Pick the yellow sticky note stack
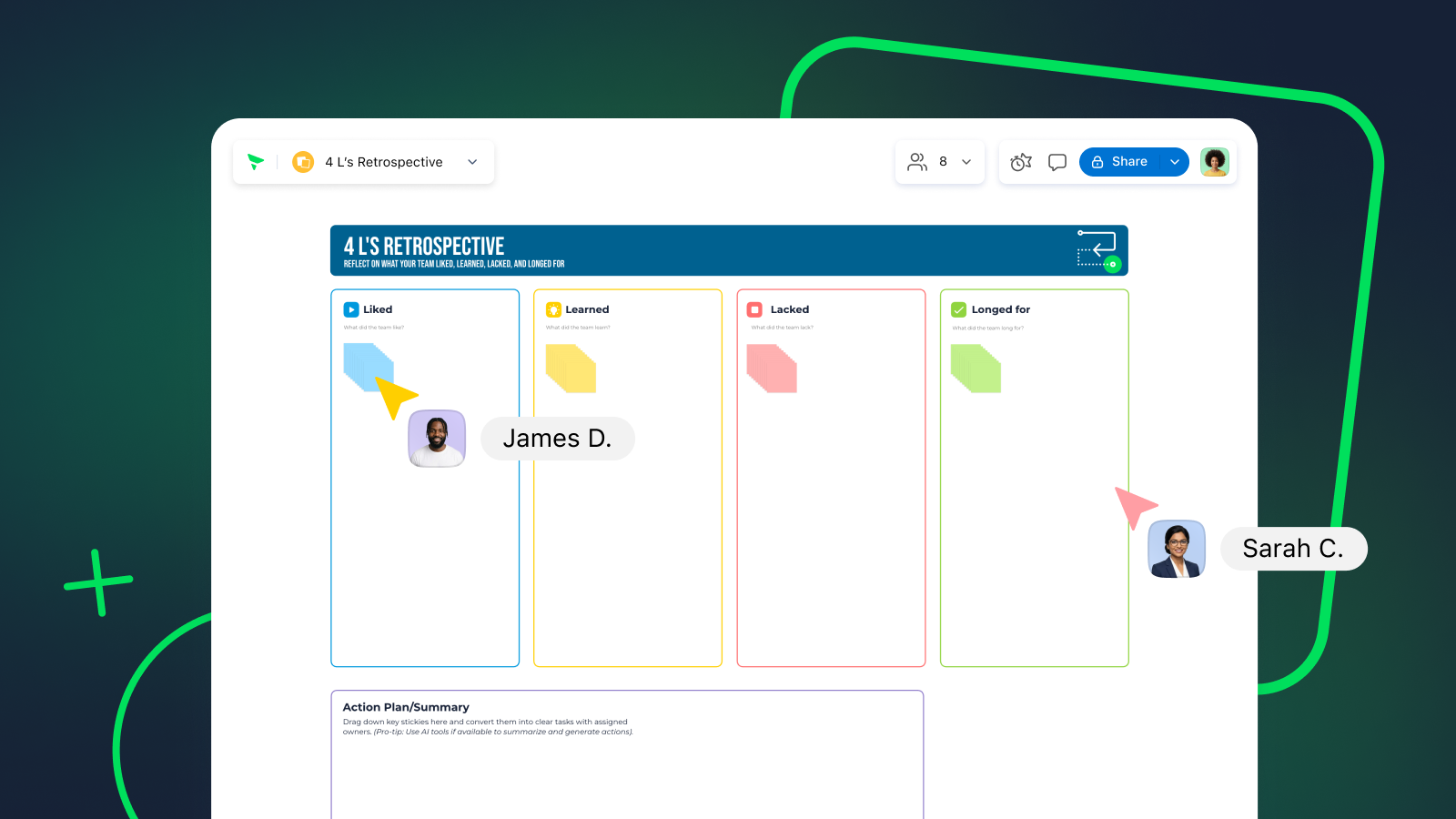 tap(571, 369)
